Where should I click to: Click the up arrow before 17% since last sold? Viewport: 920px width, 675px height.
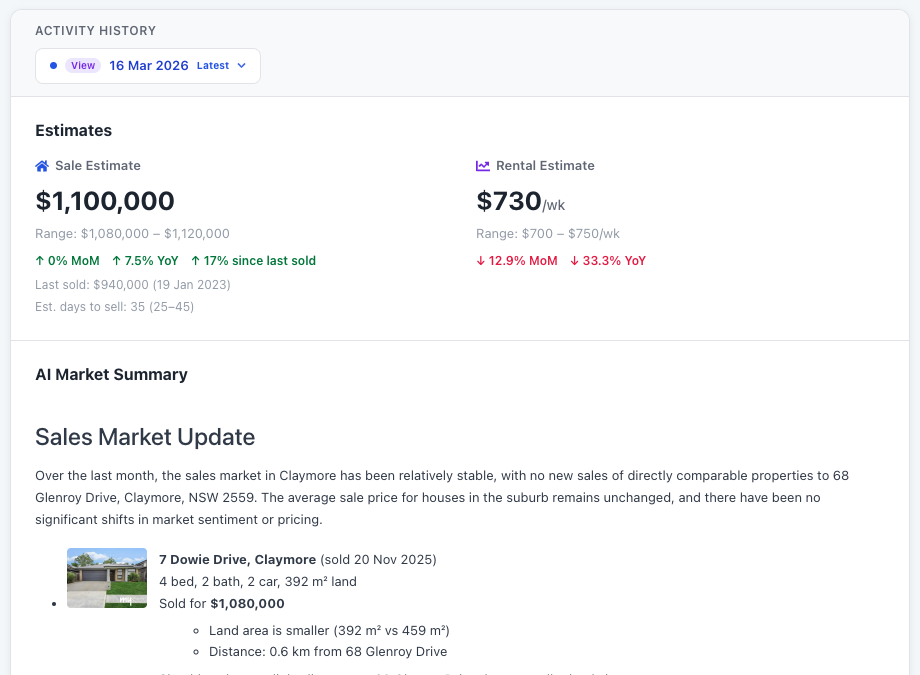pos(195,261)
